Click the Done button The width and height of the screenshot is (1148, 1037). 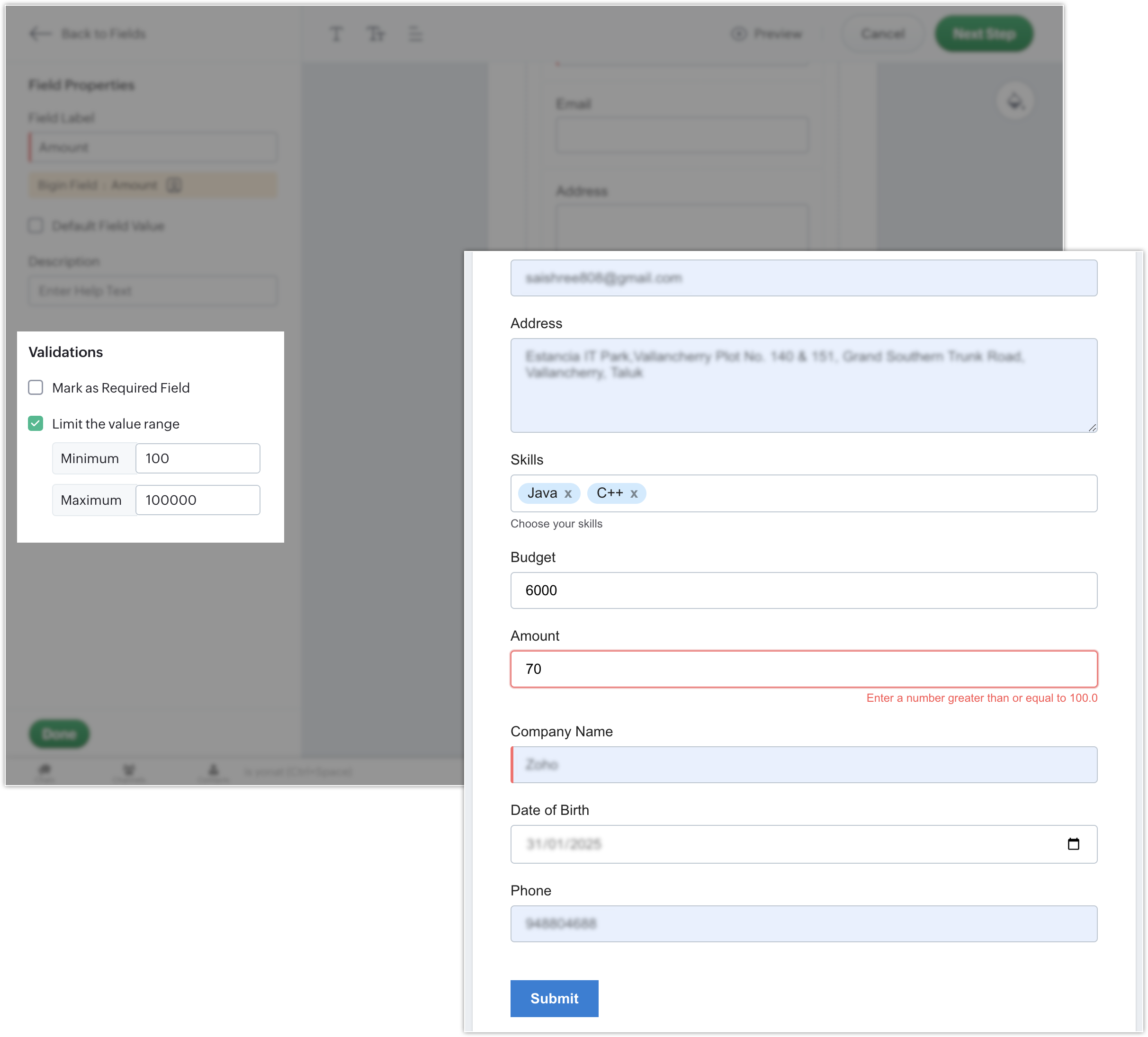[x=59, y=733]
